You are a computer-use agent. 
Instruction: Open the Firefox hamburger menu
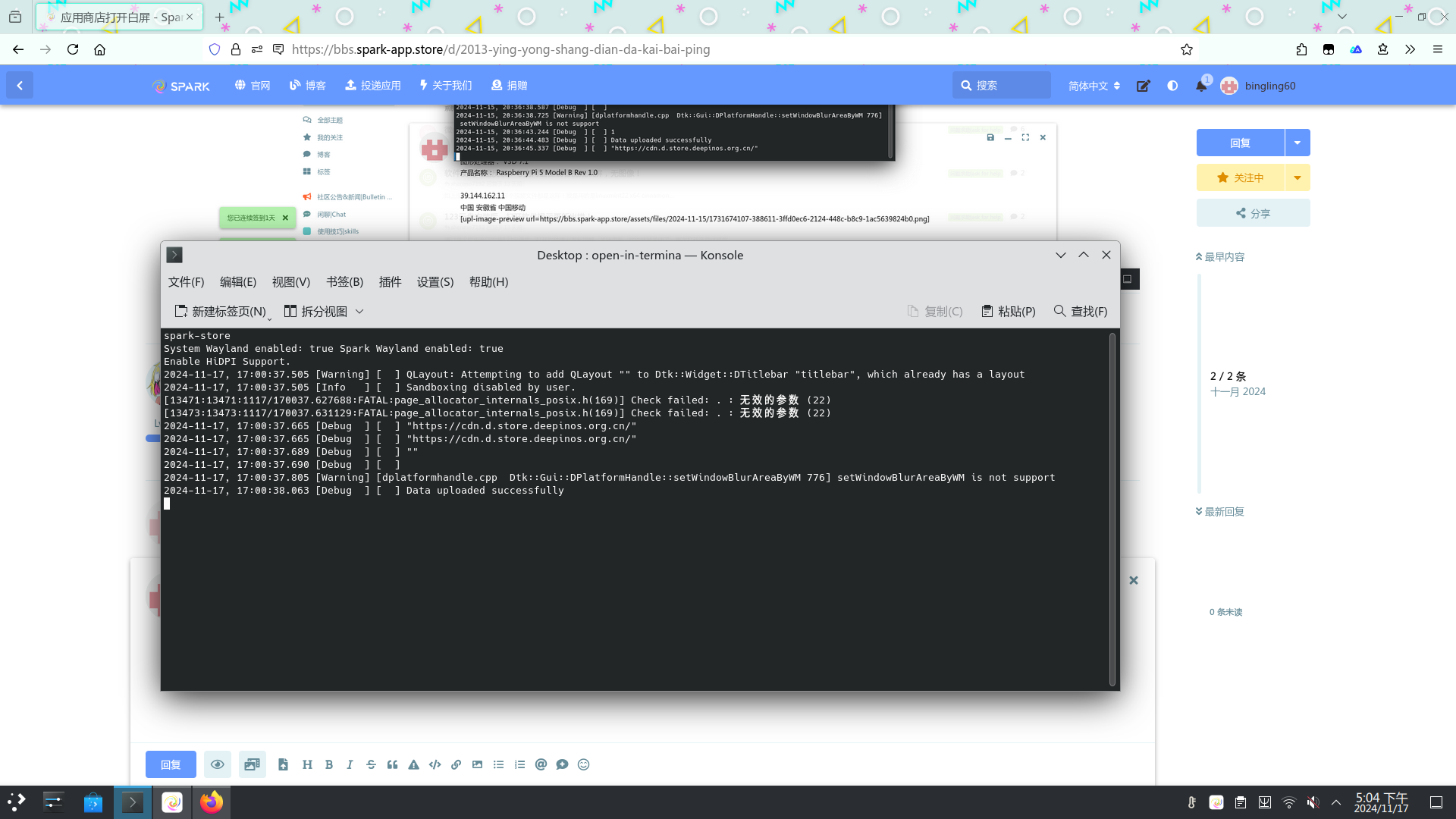coord(1437,49)
